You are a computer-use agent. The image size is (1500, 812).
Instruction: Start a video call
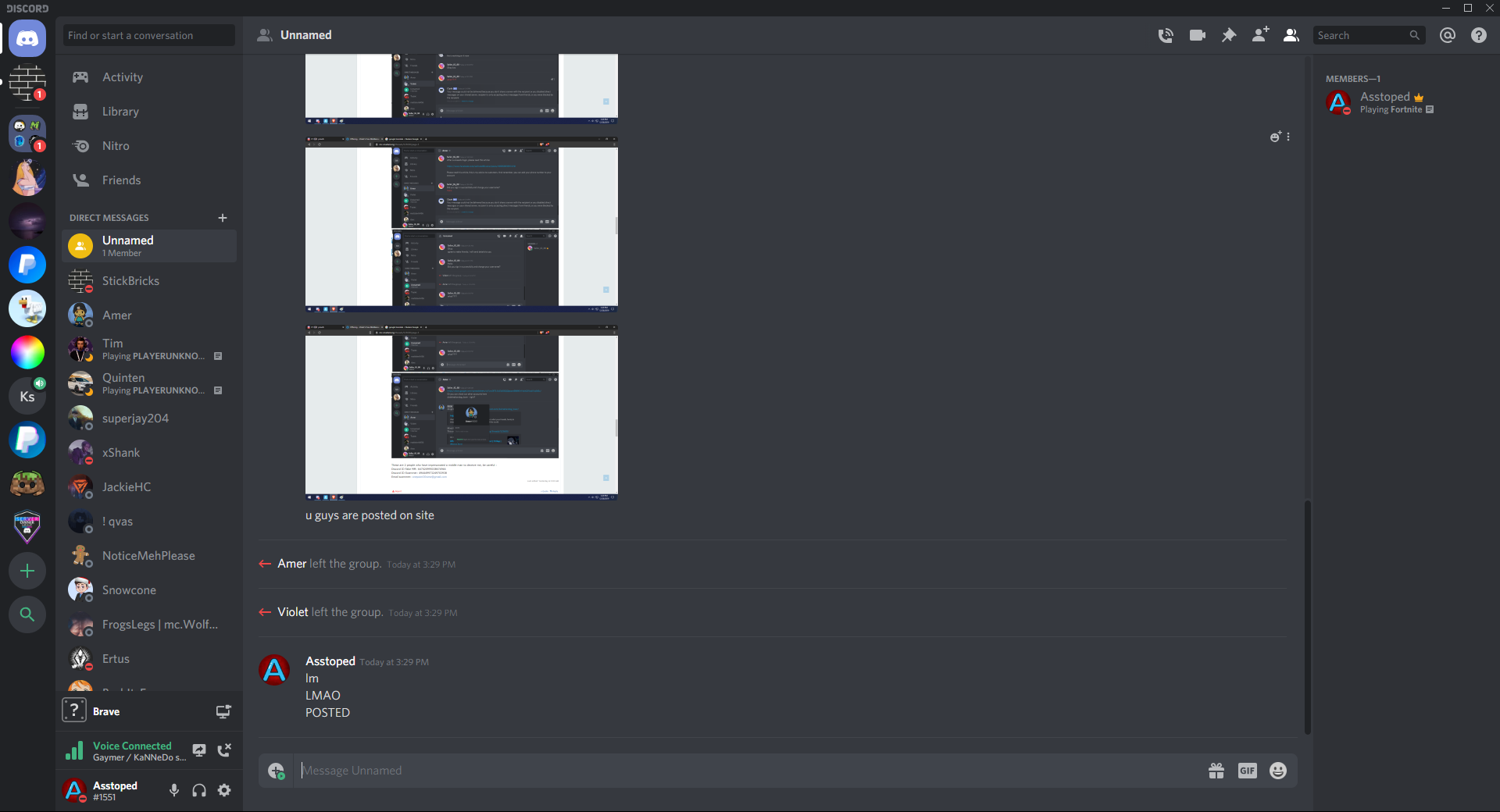1197,35
